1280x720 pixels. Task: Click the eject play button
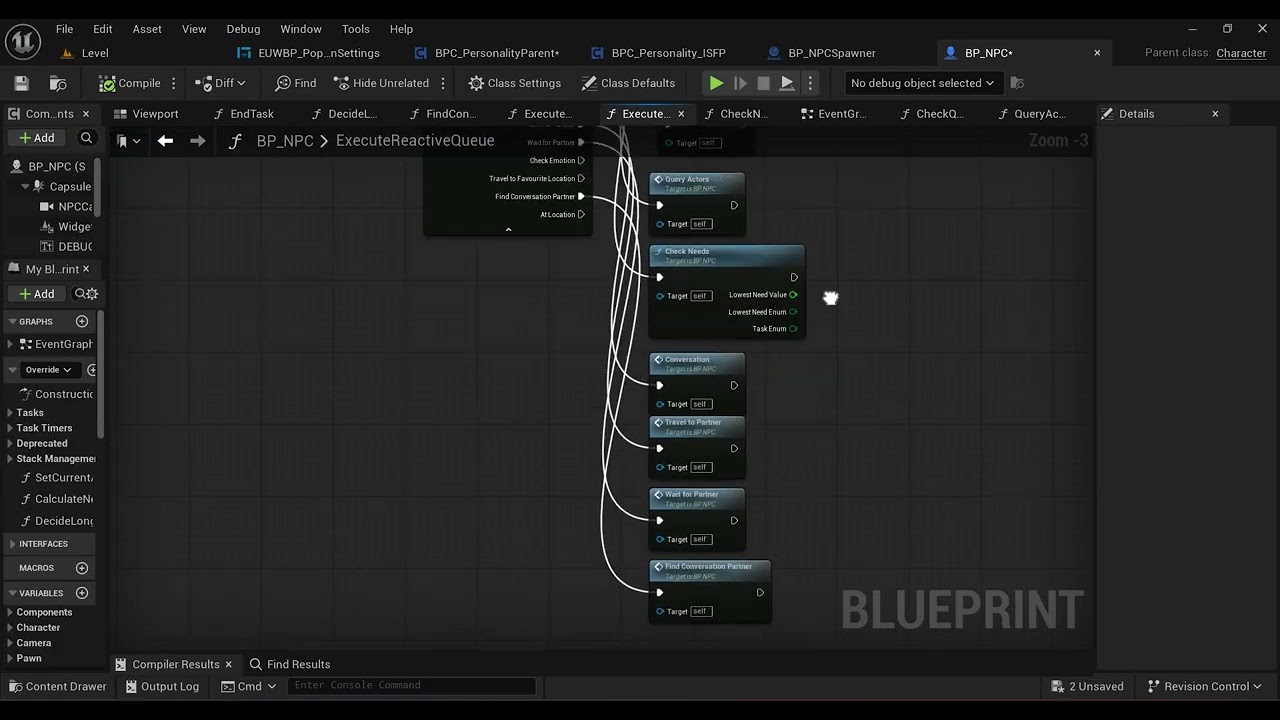[787, 83]
